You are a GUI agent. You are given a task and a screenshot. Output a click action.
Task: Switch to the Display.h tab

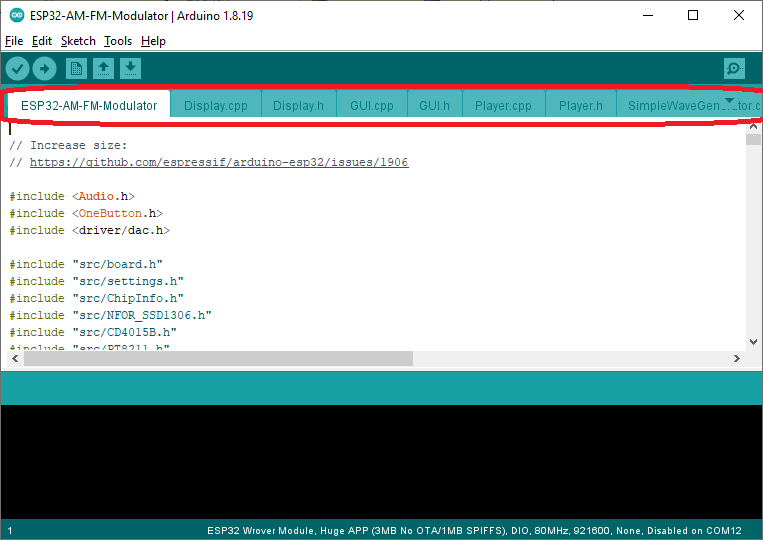point(298,105)
